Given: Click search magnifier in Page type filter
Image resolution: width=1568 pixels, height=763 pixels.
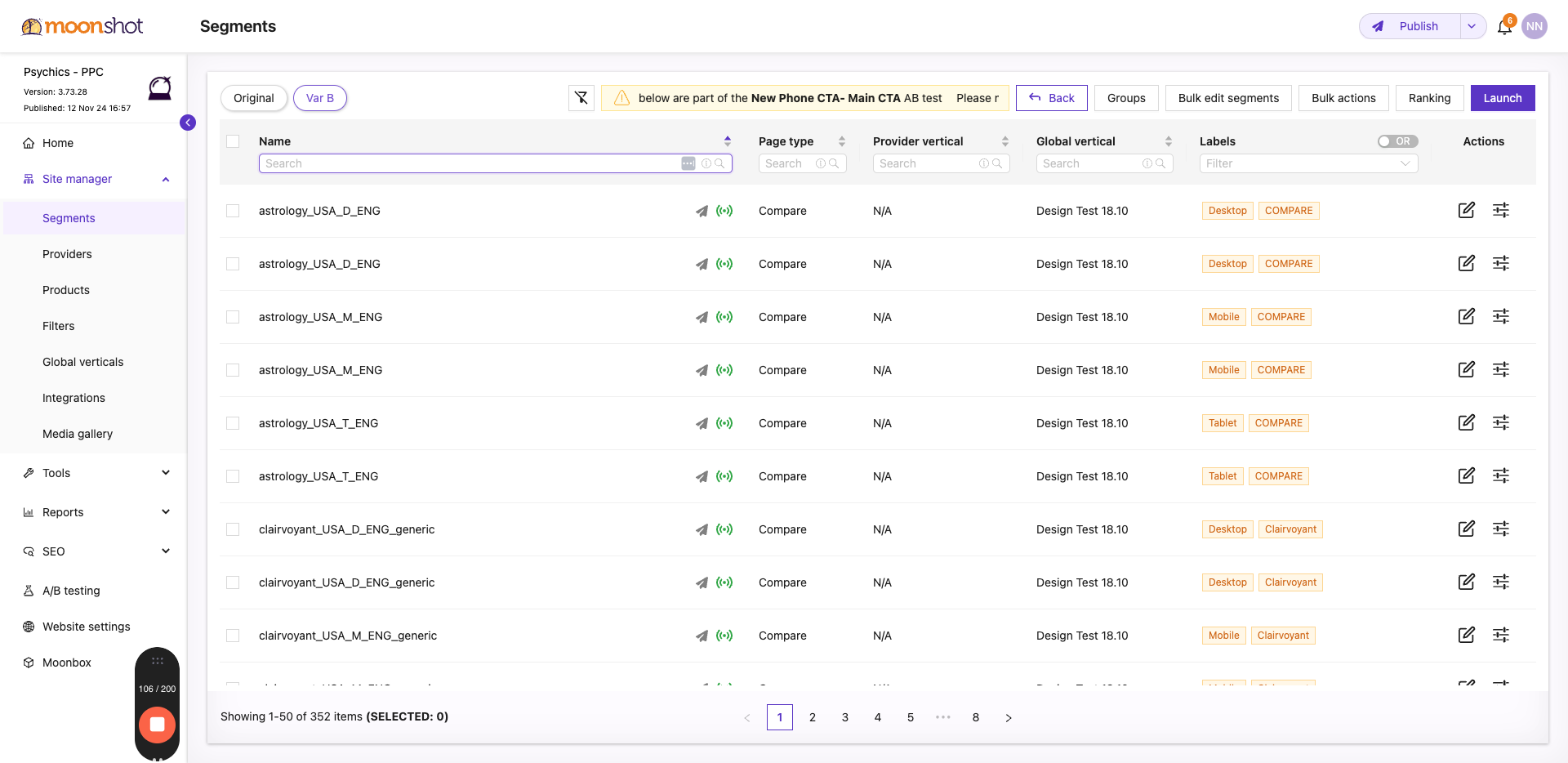Looking at the screenshot, I should [834, 163].
